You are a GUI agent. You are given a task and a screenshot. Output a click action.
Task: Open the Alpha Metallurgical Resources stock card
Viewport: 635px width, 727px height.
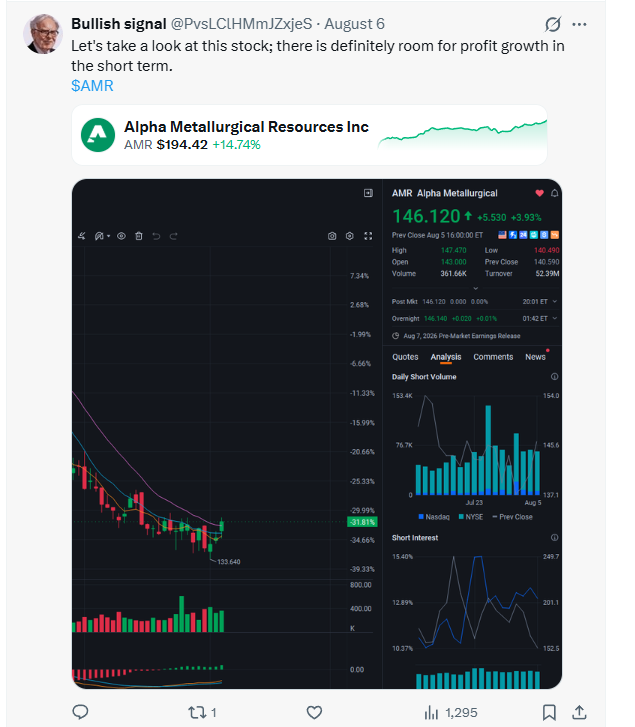(309, 135)
